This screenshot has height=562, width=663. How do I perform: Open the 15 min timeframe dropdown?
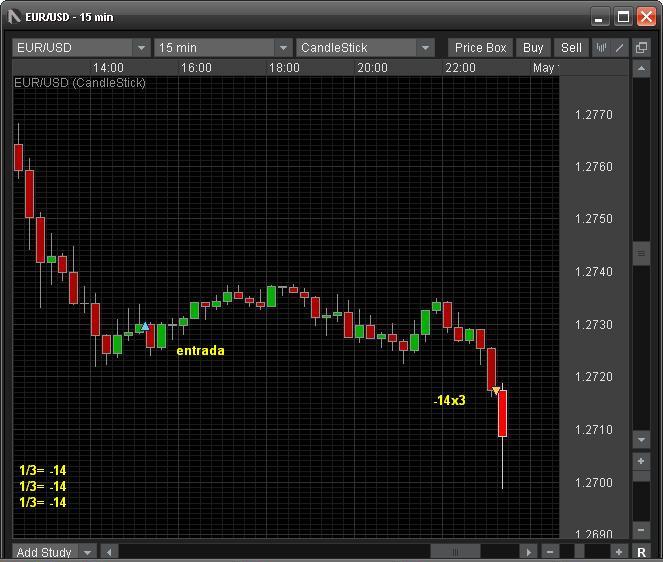(283, 48)
